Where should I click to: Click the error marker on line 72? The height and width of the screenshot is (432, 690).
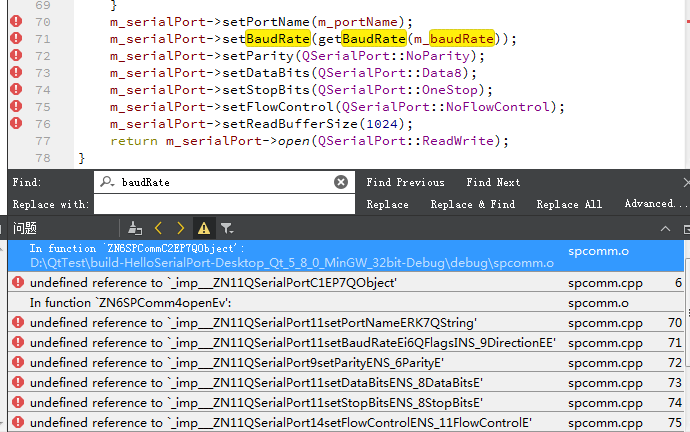pyautogui.click(x=16, y=55)
